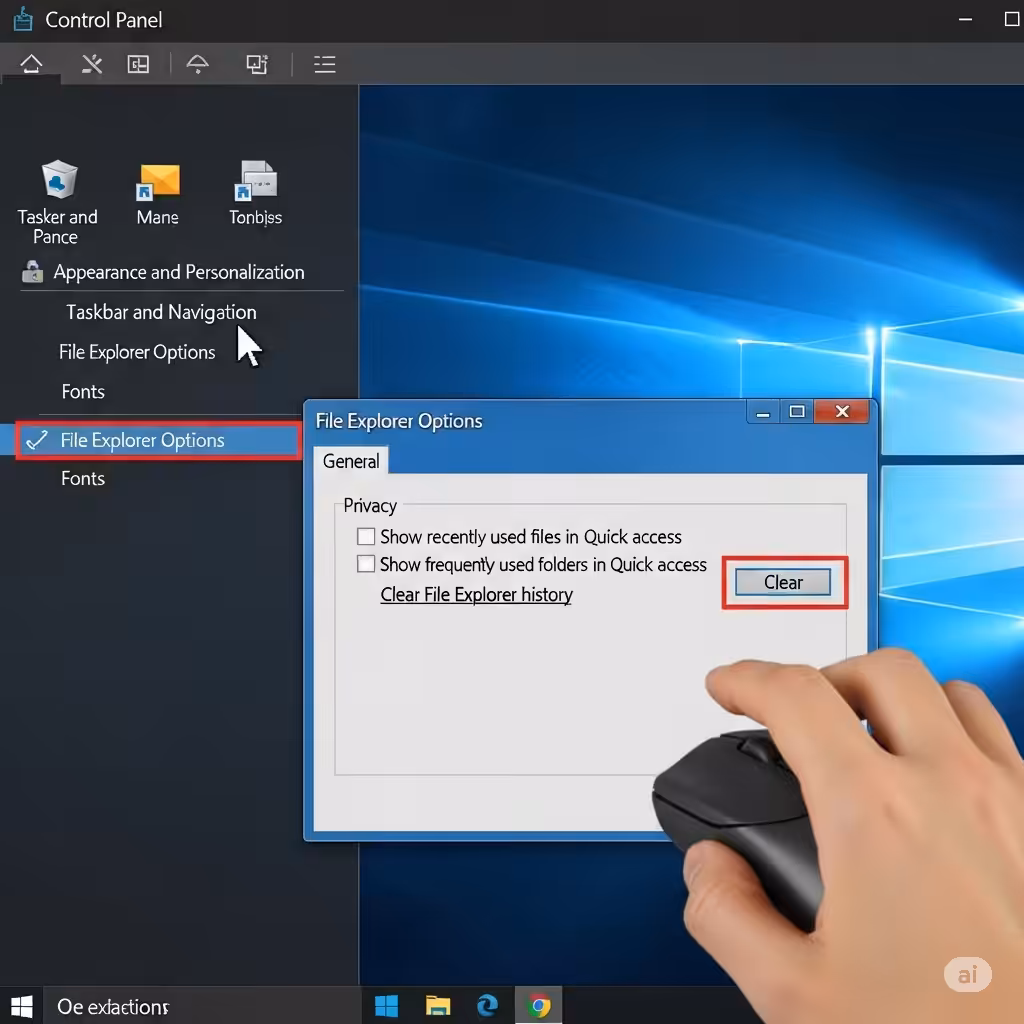Screen dimensions: 1024x1024
Task: Switch to the General tab
Action: pyautogui.click(x=351, y=461)
